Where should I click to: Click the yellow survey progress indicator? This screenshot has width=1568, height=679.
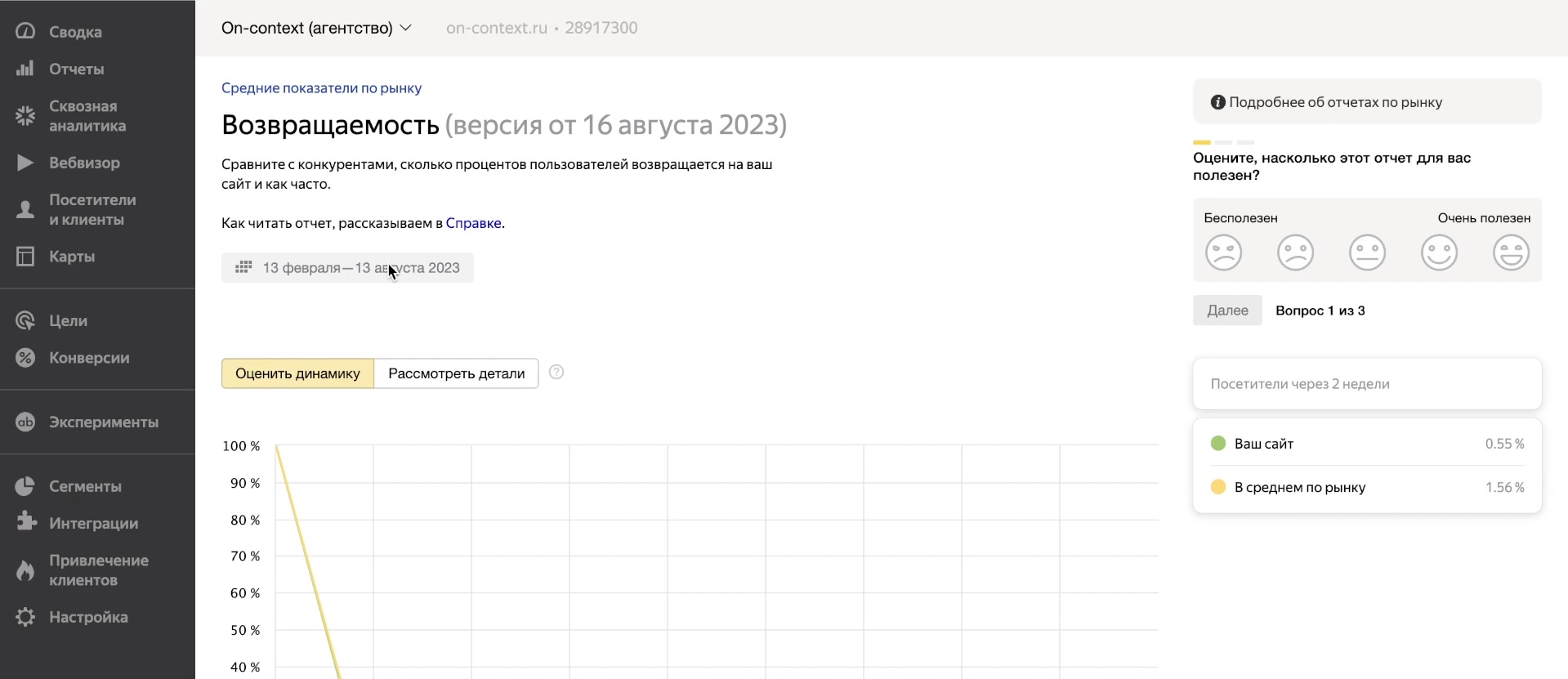pos(1201,142)
